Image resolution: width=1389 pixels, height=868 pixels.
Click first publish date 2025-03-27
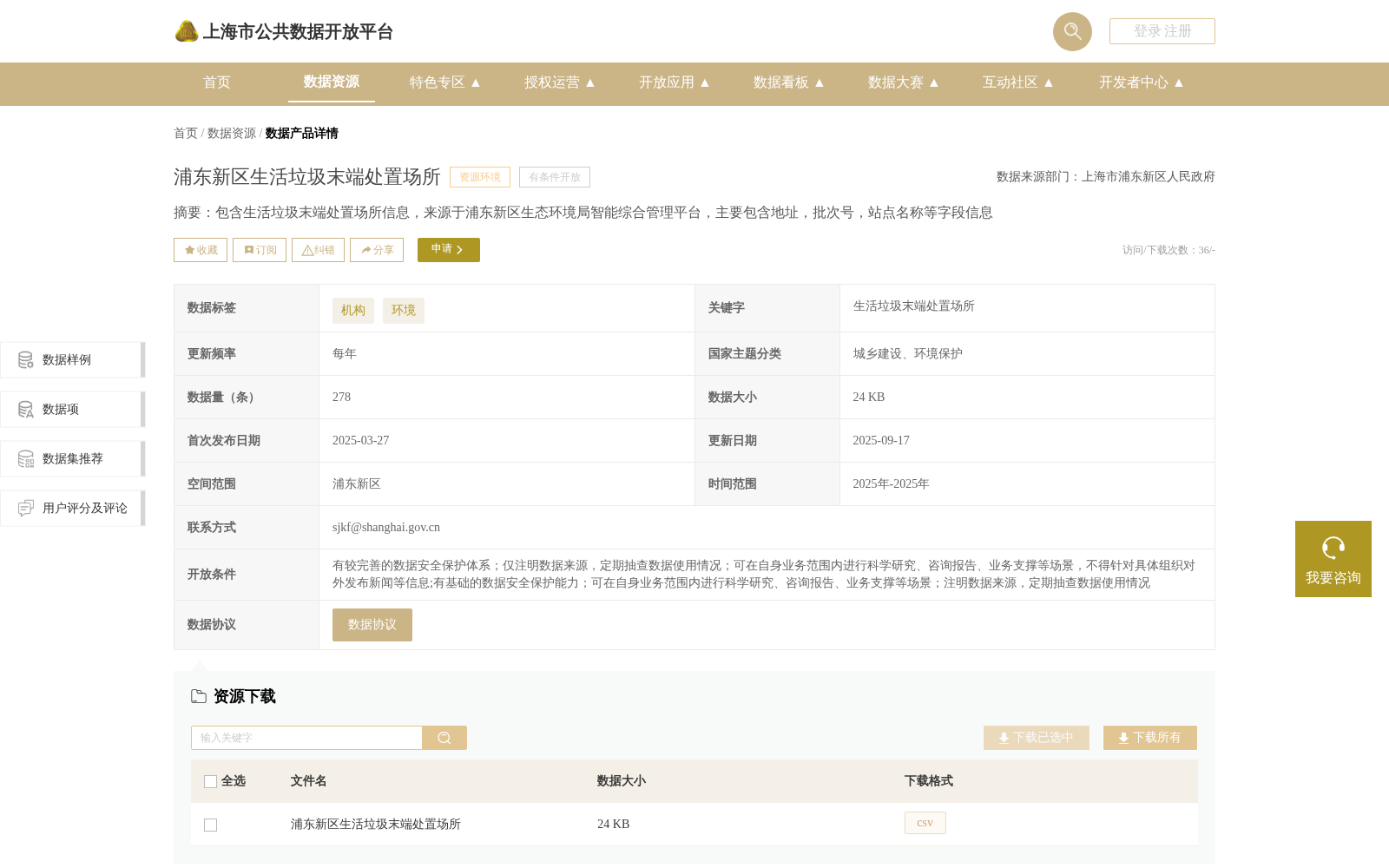[360, 441]
